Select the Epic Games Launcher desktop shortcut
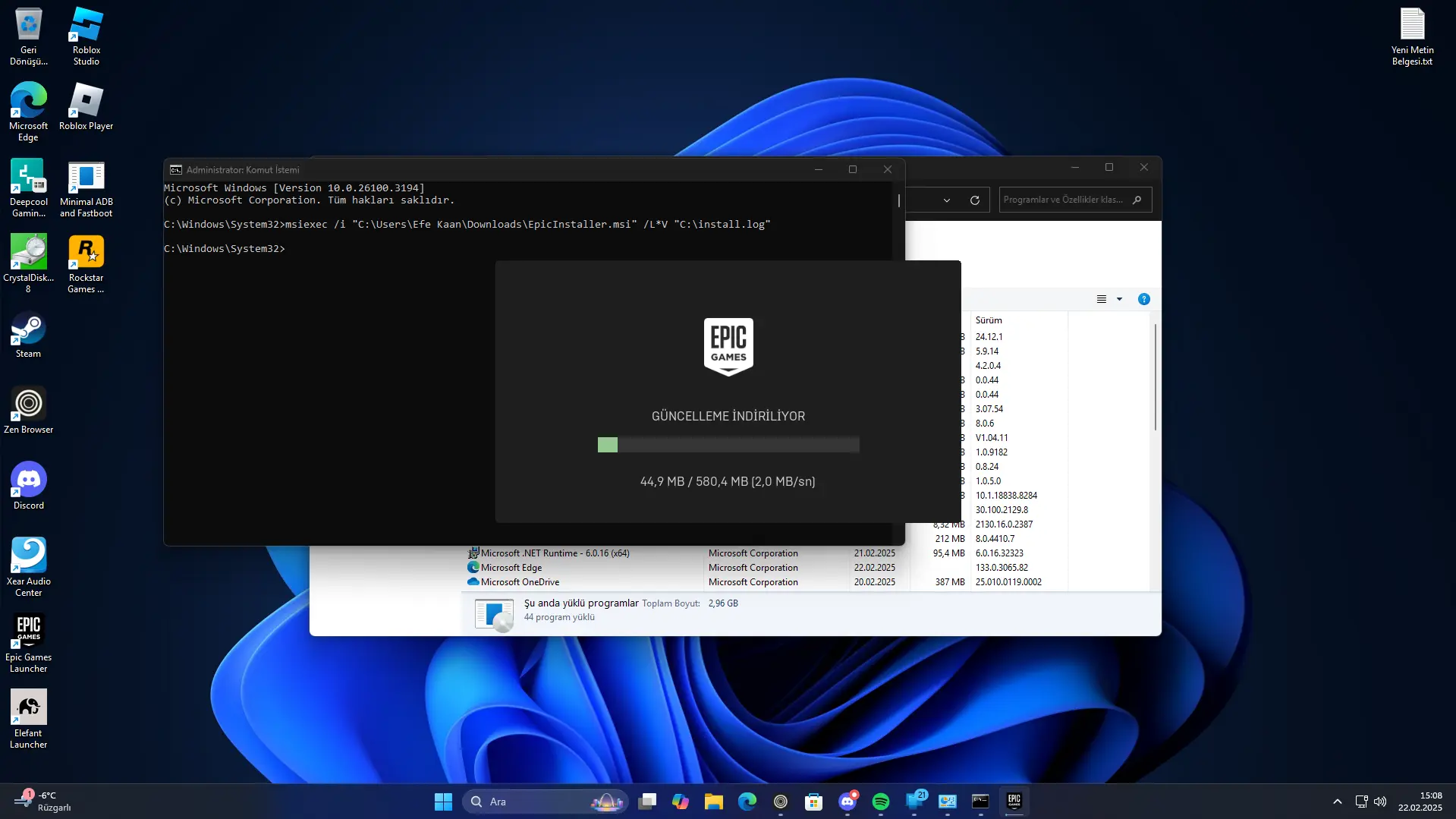This screenshot has height=819, width=1456. point(28,644)
